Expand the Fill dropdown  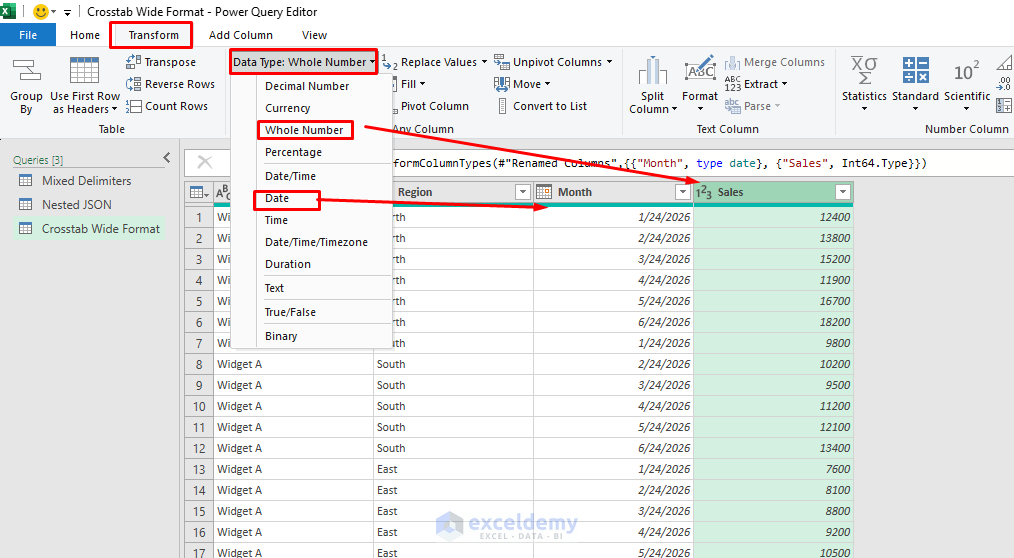point(422,84)
